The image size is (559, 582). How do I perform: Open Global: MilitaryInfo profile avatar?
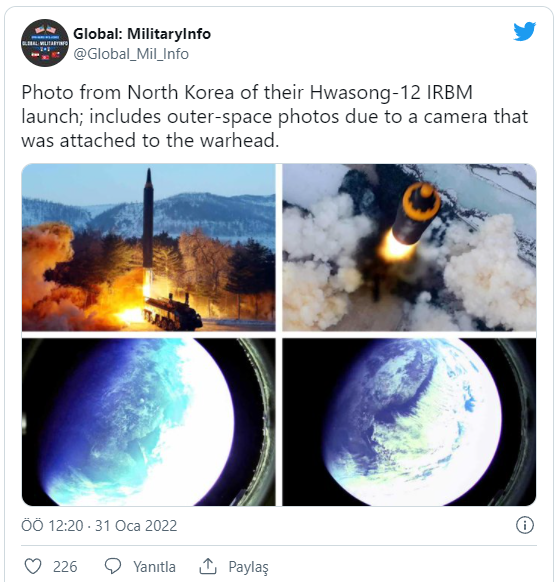tap(45, 43)
